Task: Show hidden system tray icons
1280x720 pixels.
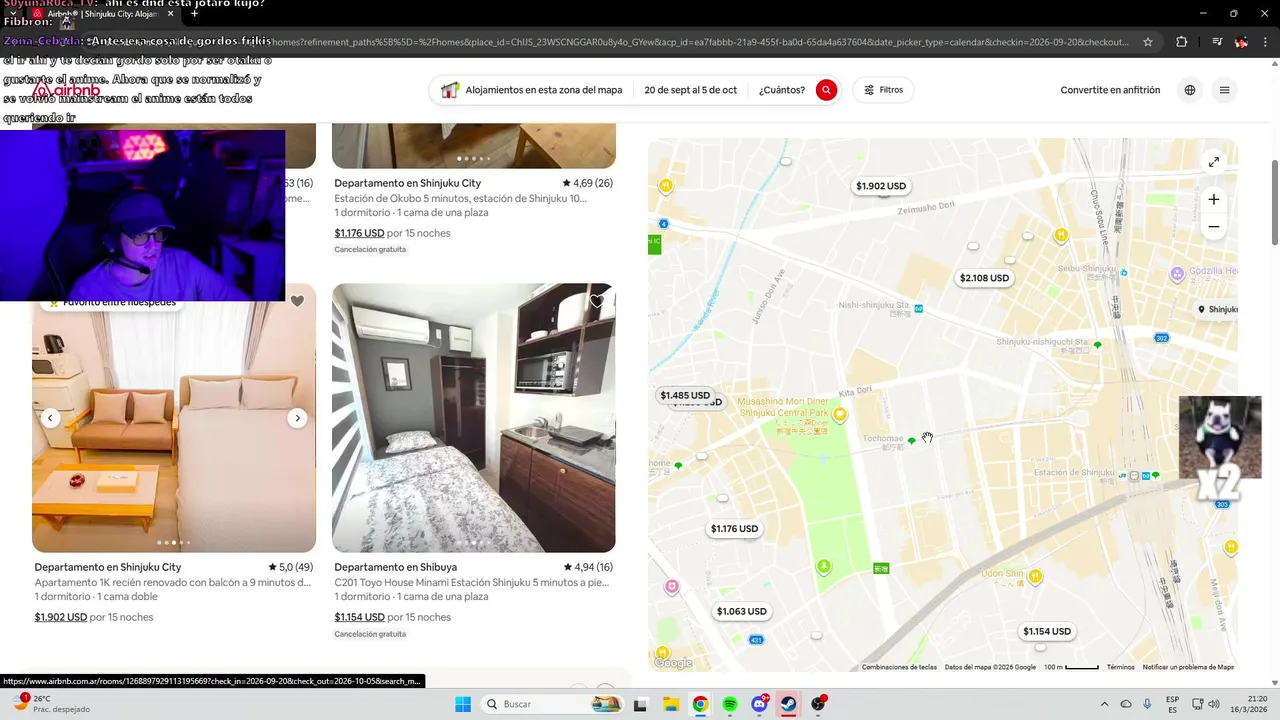Action: (1104, 704)
